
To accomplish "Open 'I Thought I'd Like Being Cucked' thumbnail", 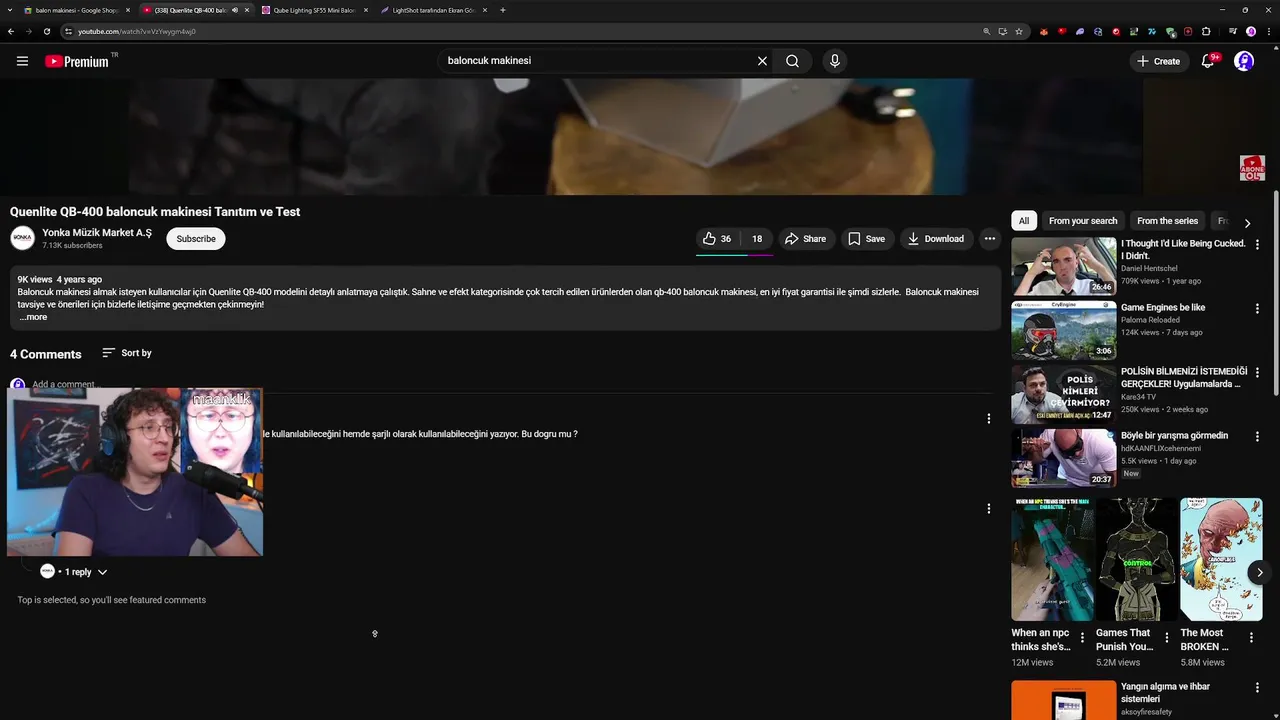I will 1064,266.
